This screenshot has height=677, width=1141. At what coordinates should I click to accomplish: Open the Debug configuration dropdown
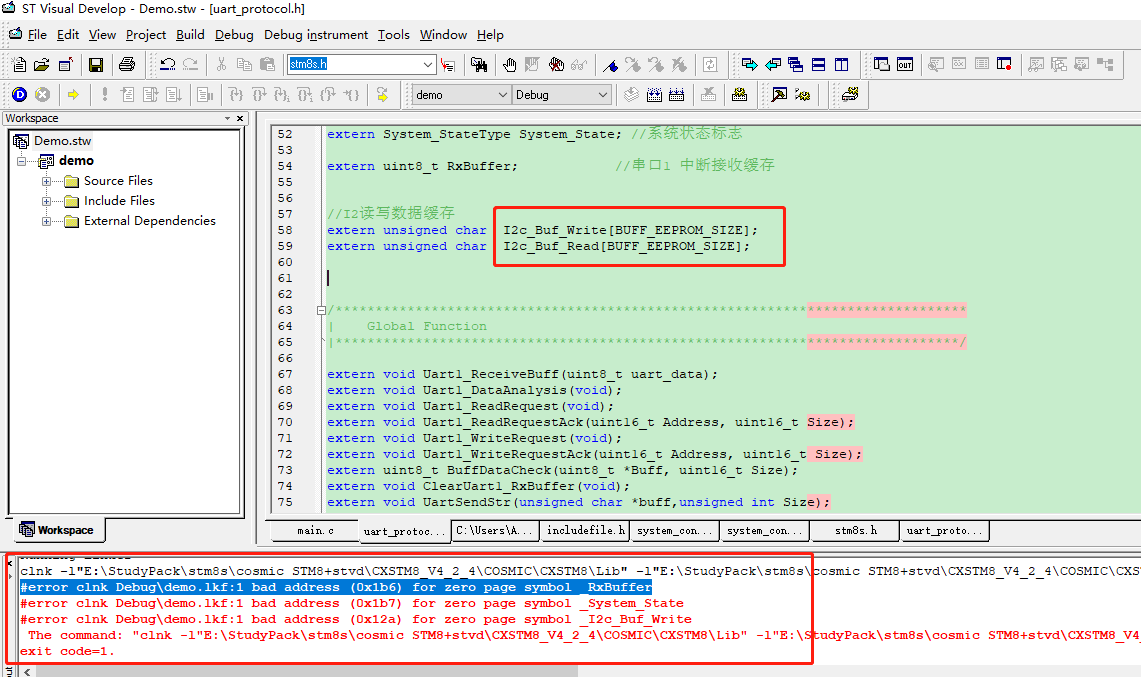point(602,95)
